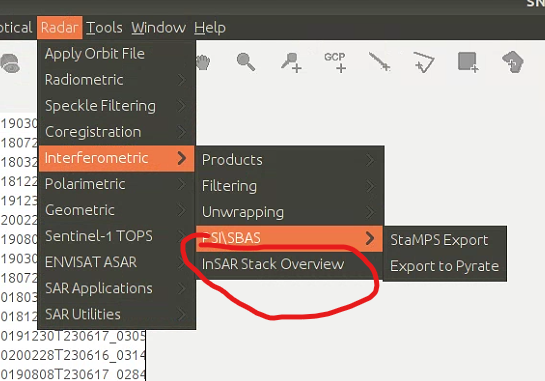Expand the Radiometric submenu
Viewport: 545px width, 381px height.
click(x=116, y=80)
